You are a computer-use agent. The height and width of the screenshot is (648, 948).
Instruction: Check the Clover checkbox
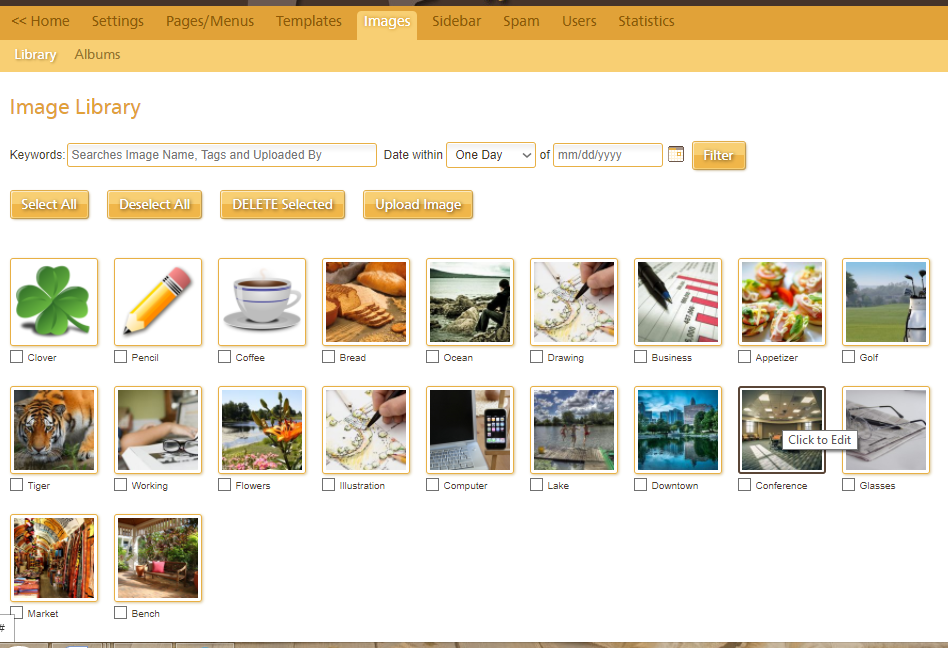pos(16,357)
